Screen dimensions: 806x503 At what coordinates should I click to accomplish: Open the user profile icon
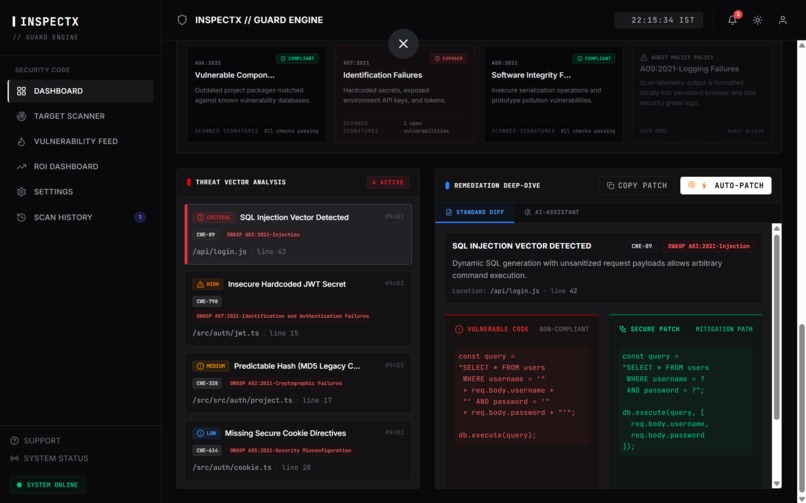[782, 21]
